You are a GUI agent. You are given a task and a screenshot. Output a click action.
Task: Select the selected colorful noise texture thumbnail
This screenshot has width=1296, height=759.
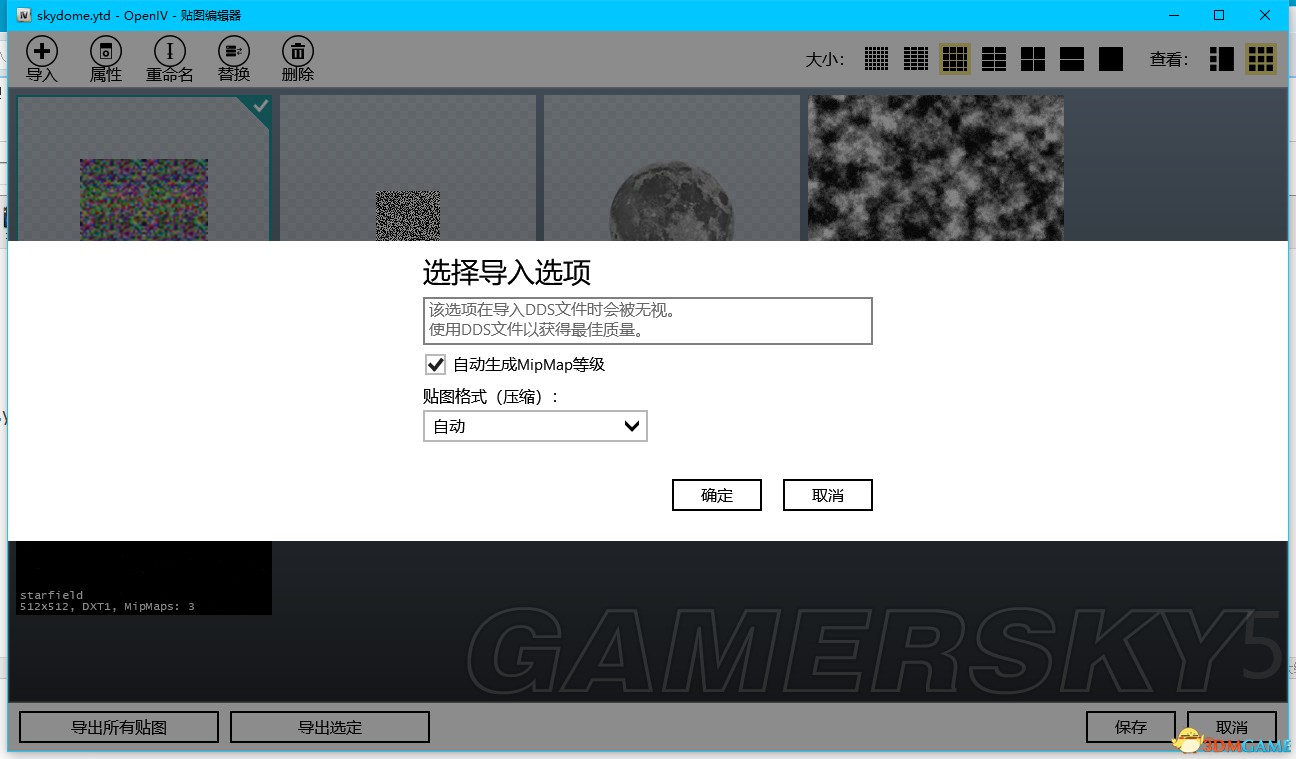tap(144, 168)
